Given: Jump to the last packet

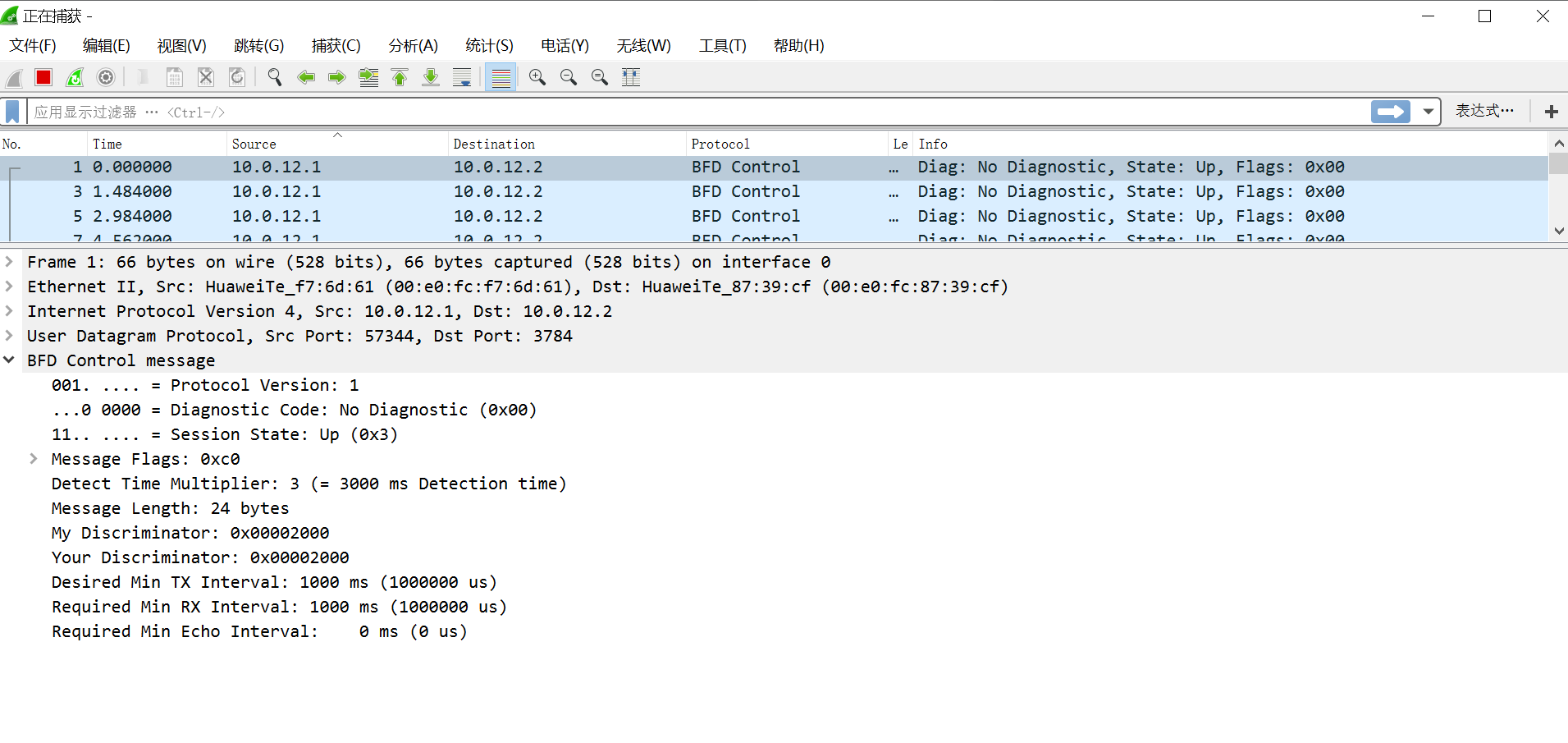Looking at the screenshot, I should coord(431,78).
